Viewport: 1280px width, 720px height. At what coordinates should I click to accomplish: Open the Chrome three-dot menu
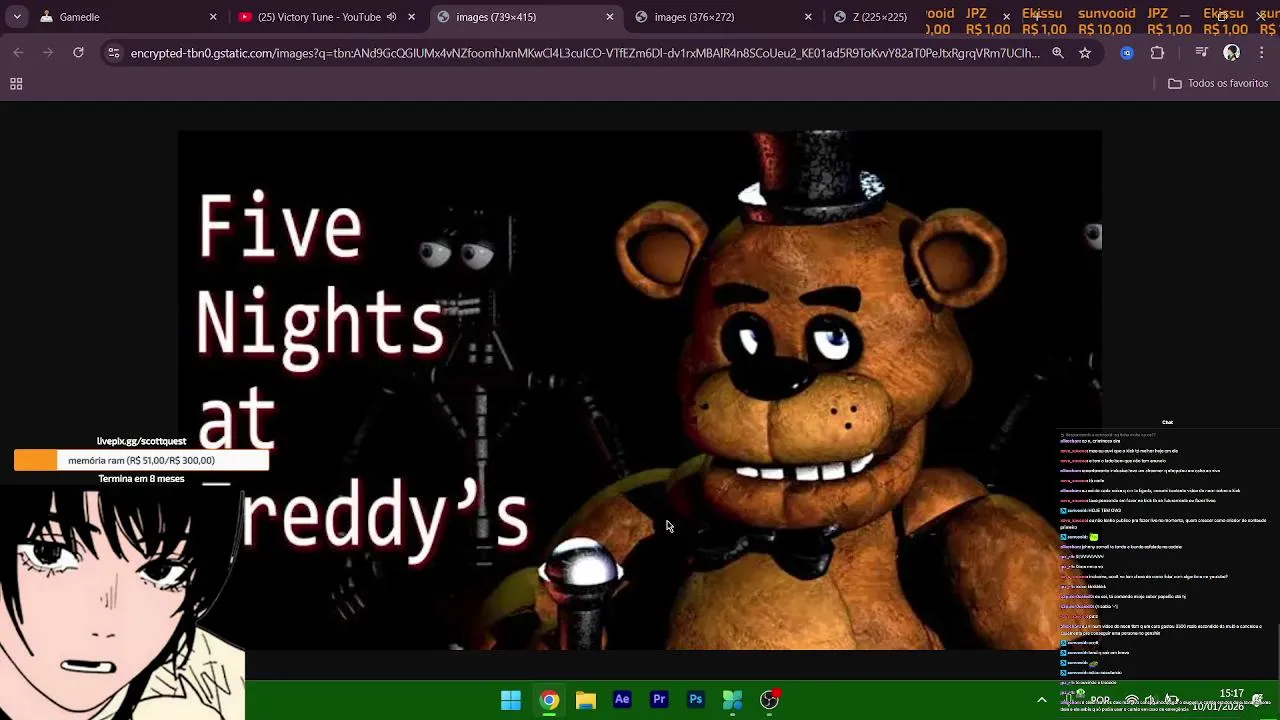pyautogui.click(x=1262, y=53)
